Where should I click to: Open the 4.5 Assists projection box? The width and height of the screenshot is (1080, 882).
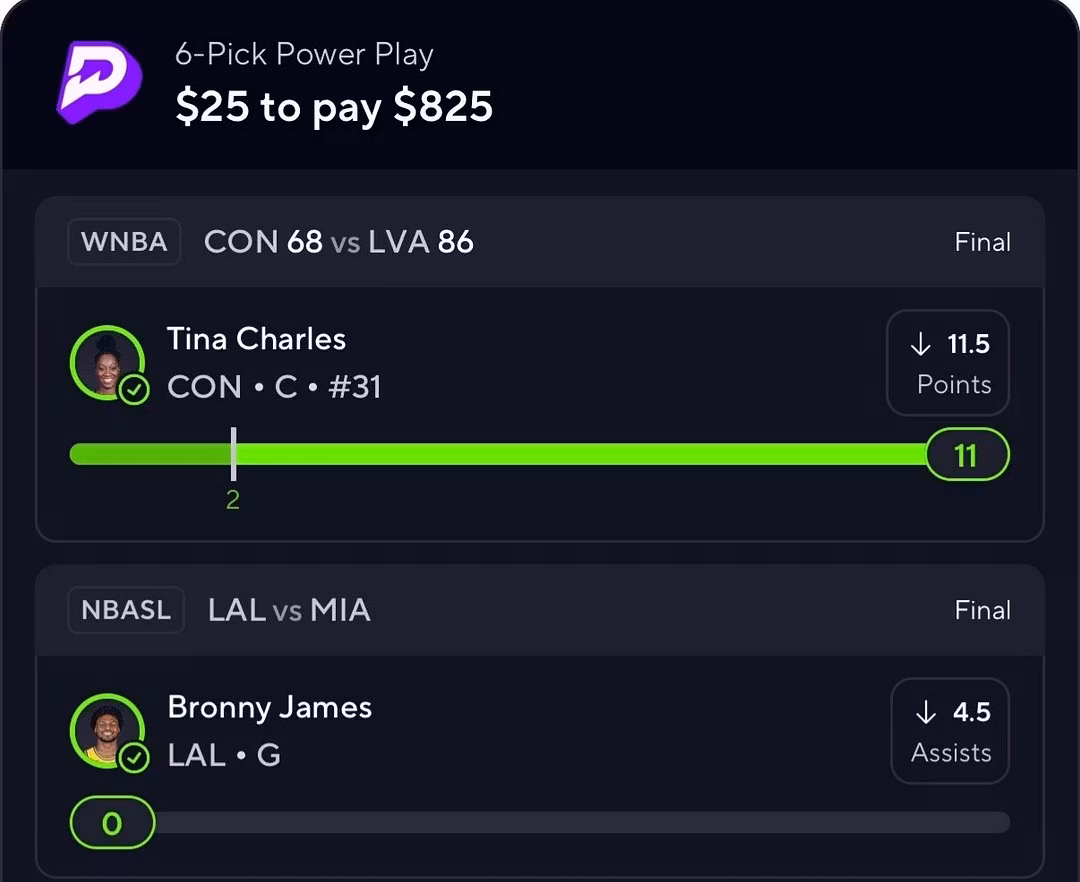[951, 731]
